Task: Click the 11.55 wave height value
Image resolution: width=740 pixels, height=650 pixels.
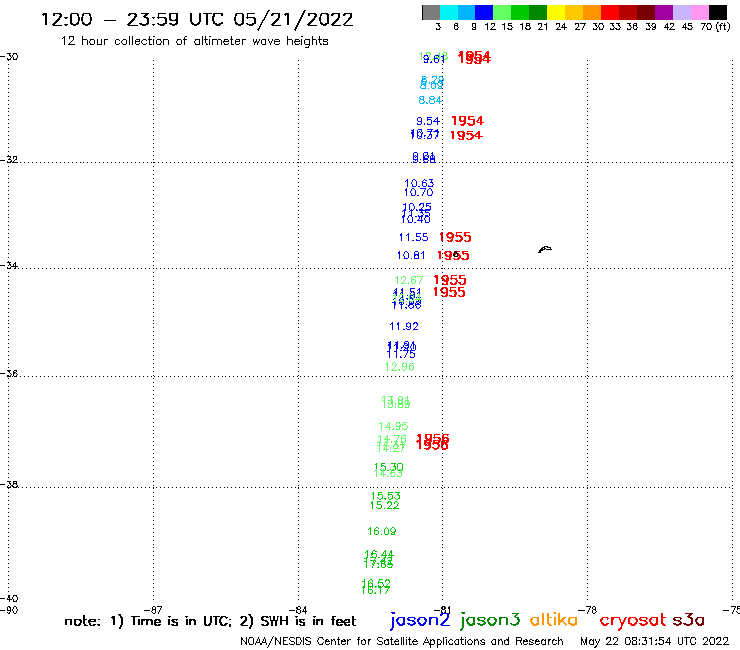Action: click(413, 237)
